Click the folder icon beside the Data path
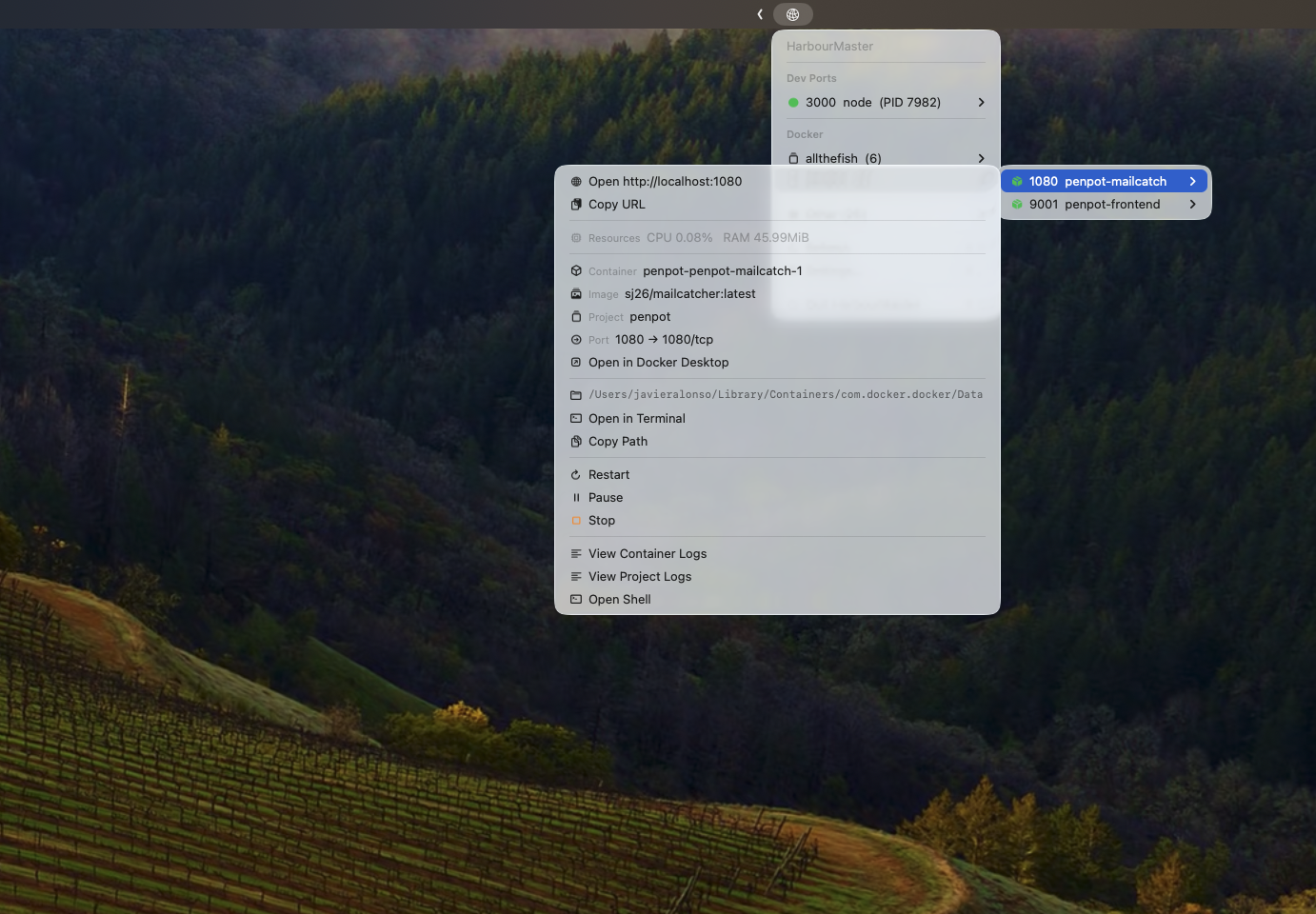Screen dimensions: 1316x914 click(x=576, y=395)
